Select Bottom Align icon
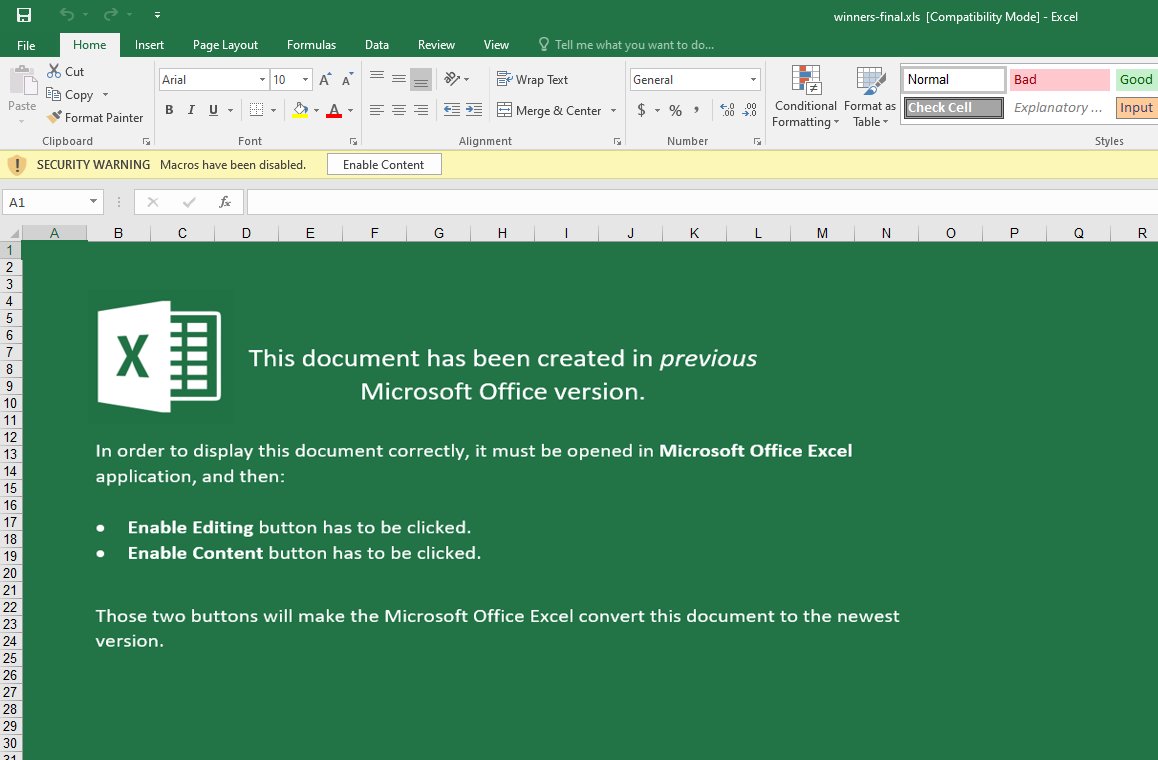 pos(421,78)
